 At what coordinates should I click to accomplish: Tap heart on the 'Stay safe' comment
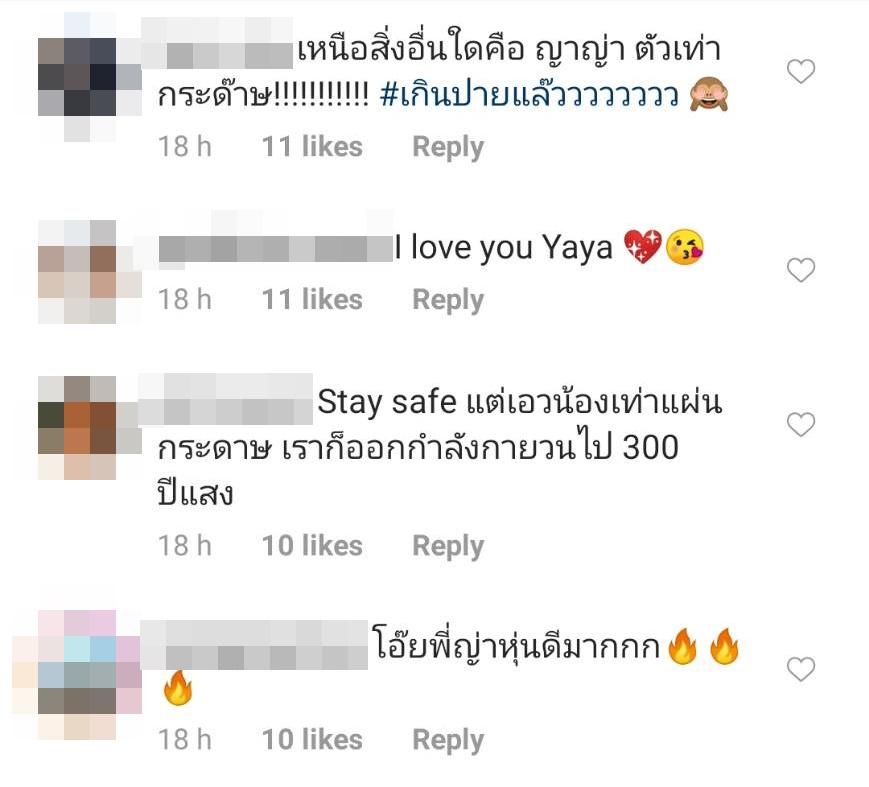[x=801, y=425]
